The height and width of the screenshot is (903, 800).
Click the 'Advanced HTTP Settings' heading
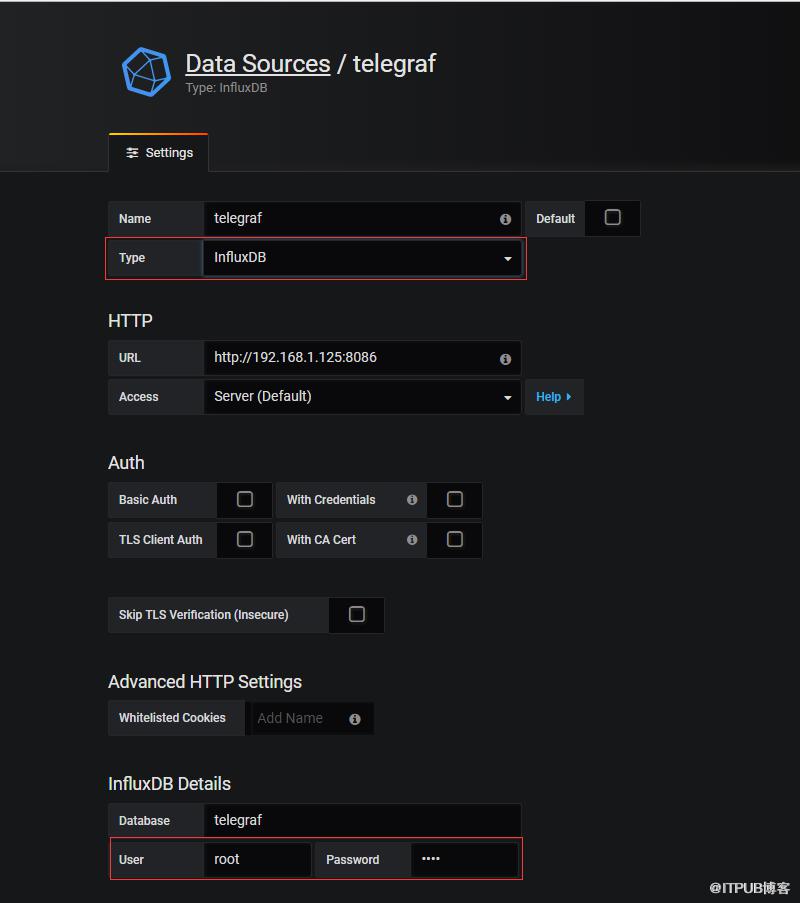pos(205,682)
